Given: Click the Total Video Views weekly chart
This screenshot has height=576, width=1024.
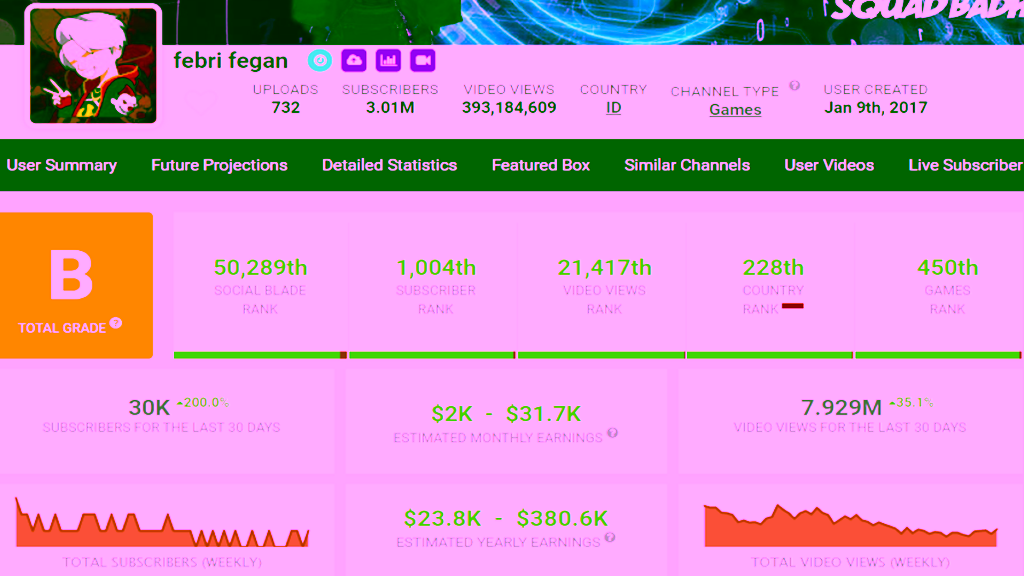Looking at the screenshot, I should pyautogui.click(x=850, y=525).
